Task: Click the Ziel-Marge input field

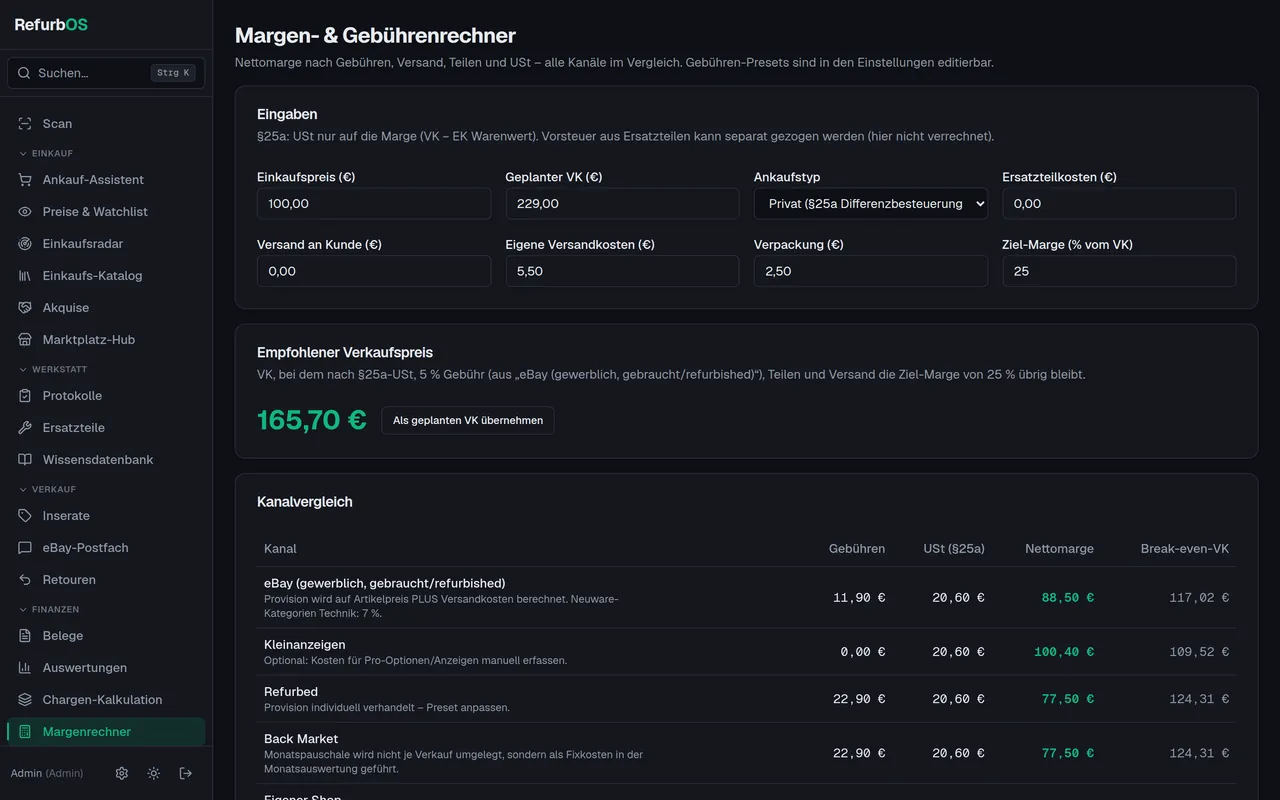Action: point(1119,271)
